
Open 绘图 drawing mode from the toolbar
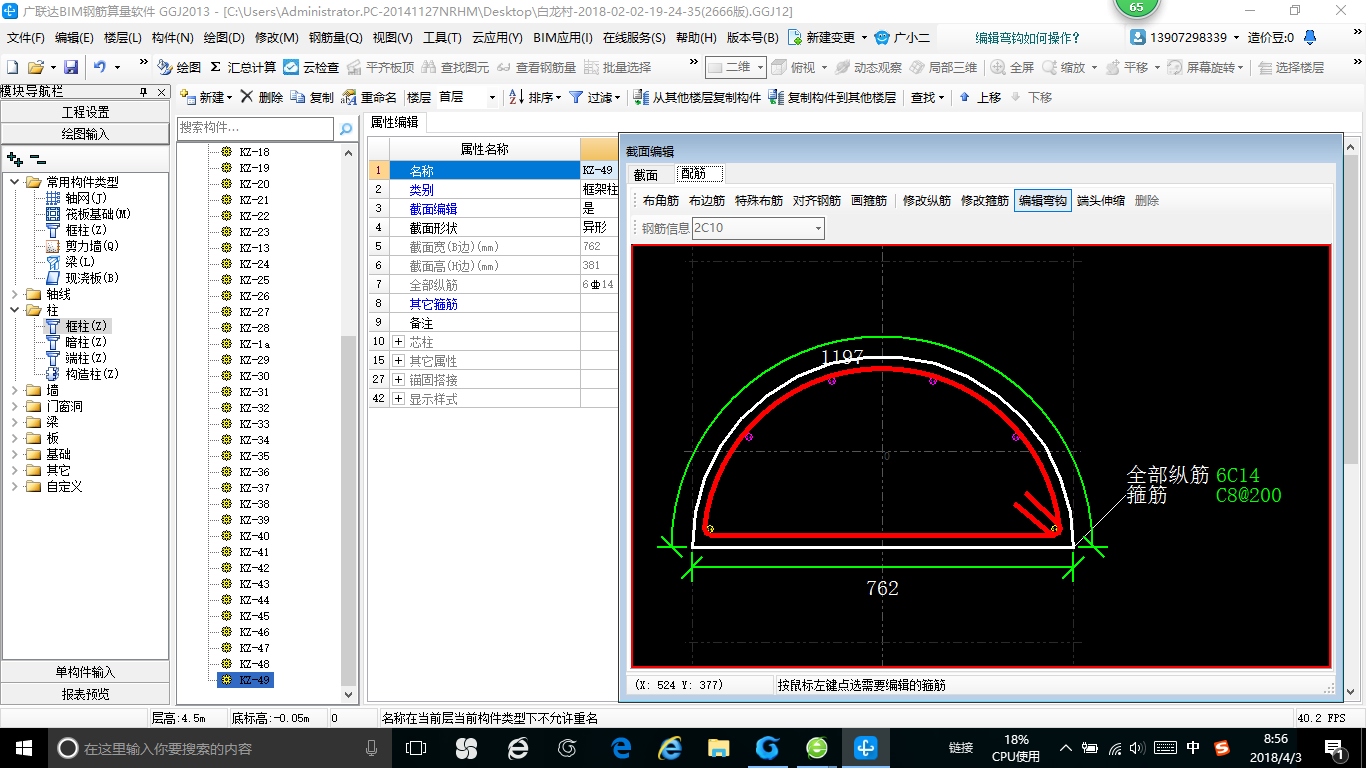tap(179, 67)
